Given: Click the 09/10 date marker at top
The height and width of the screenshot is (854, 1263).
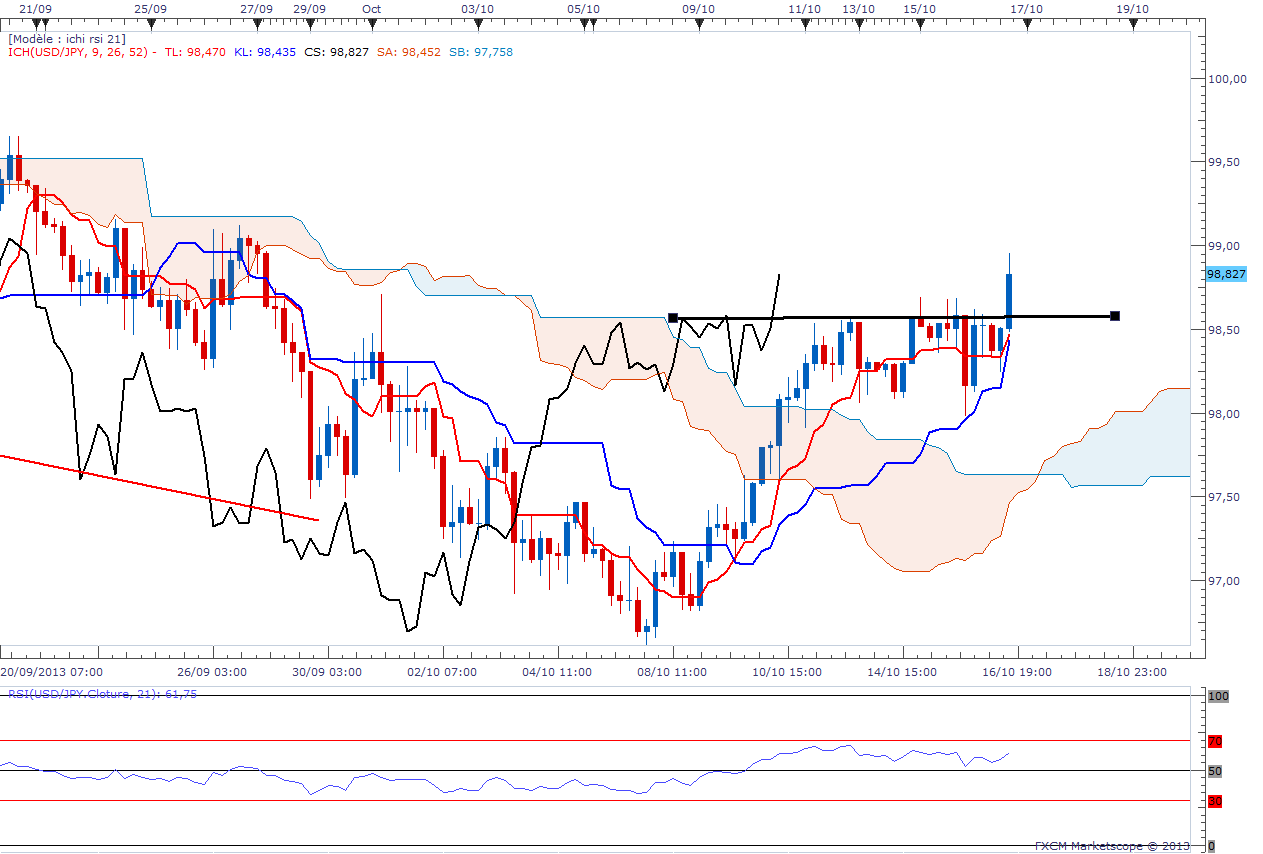Looking at the screenshot, I should click(698, 8).
